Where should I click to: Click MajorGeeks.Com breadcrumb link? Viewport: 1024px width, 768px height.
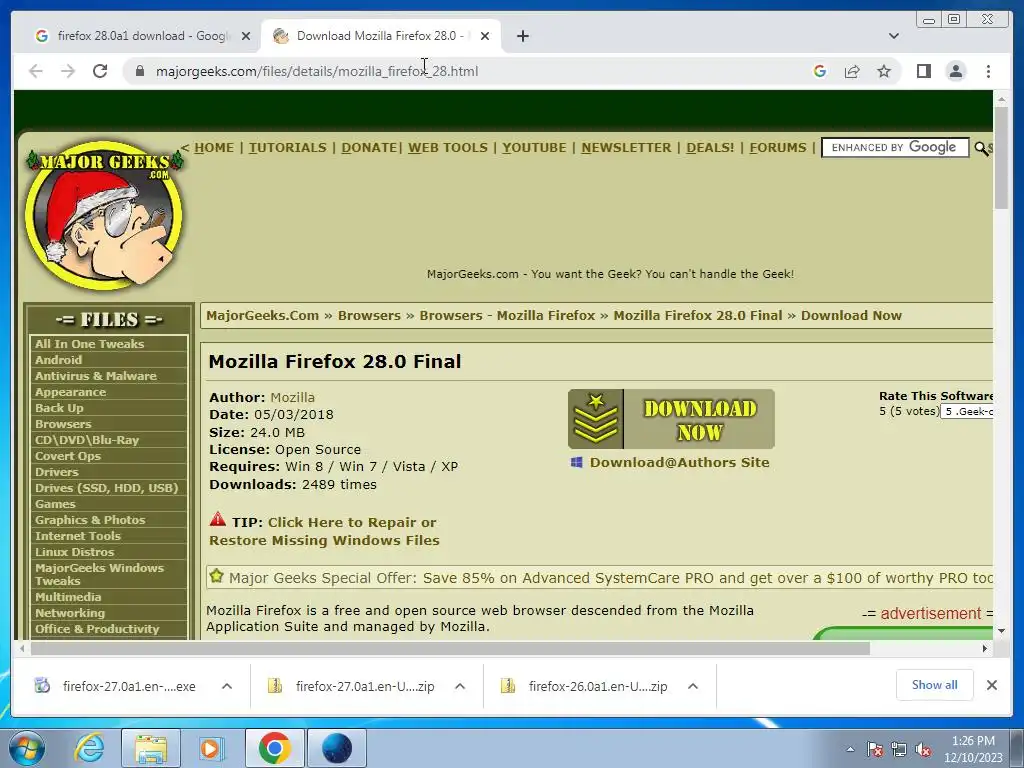[x=263, y=315]
